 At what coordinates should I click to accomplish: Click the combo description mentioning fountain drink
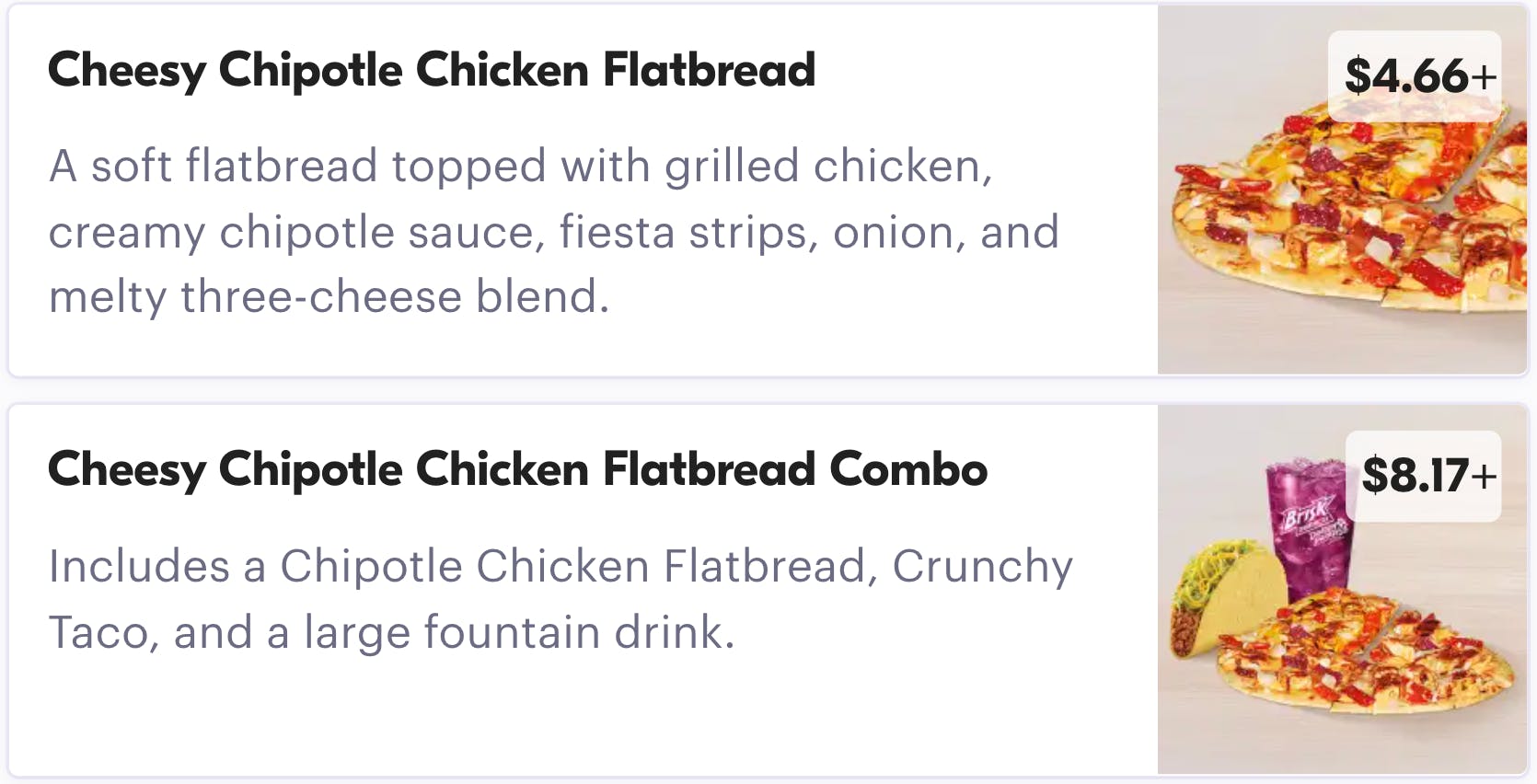[x=560, y=599]
